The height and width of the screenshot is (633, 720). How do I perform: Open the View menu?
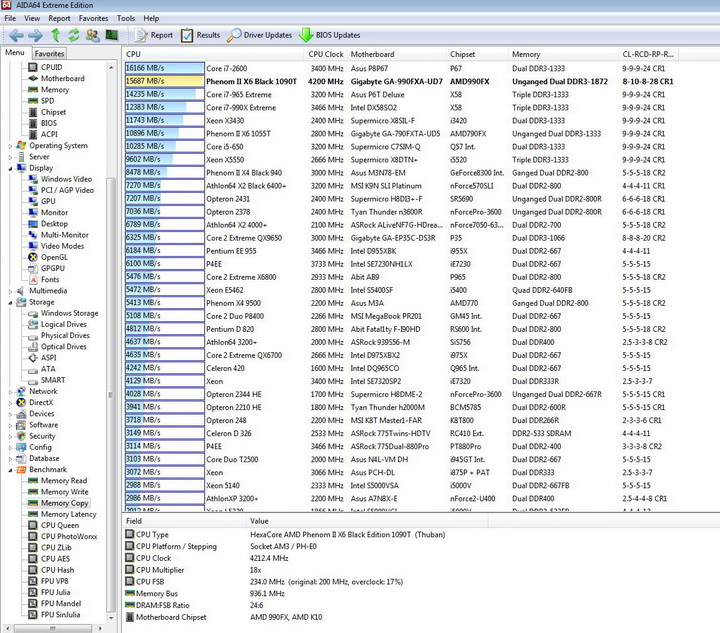coord(32,18)
